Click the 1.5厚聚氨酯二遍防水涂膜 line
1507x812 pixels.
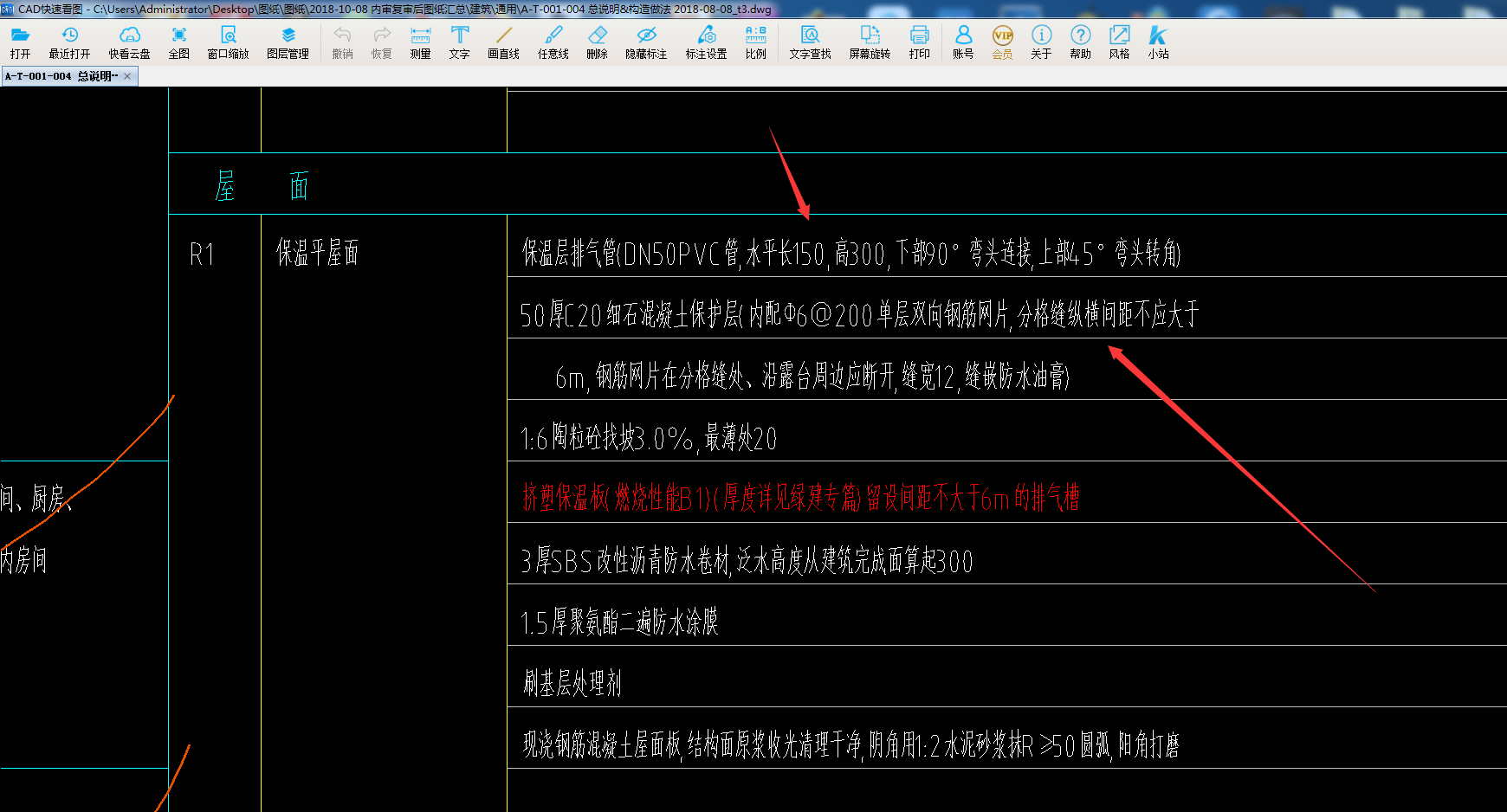(x=619, y=622)
